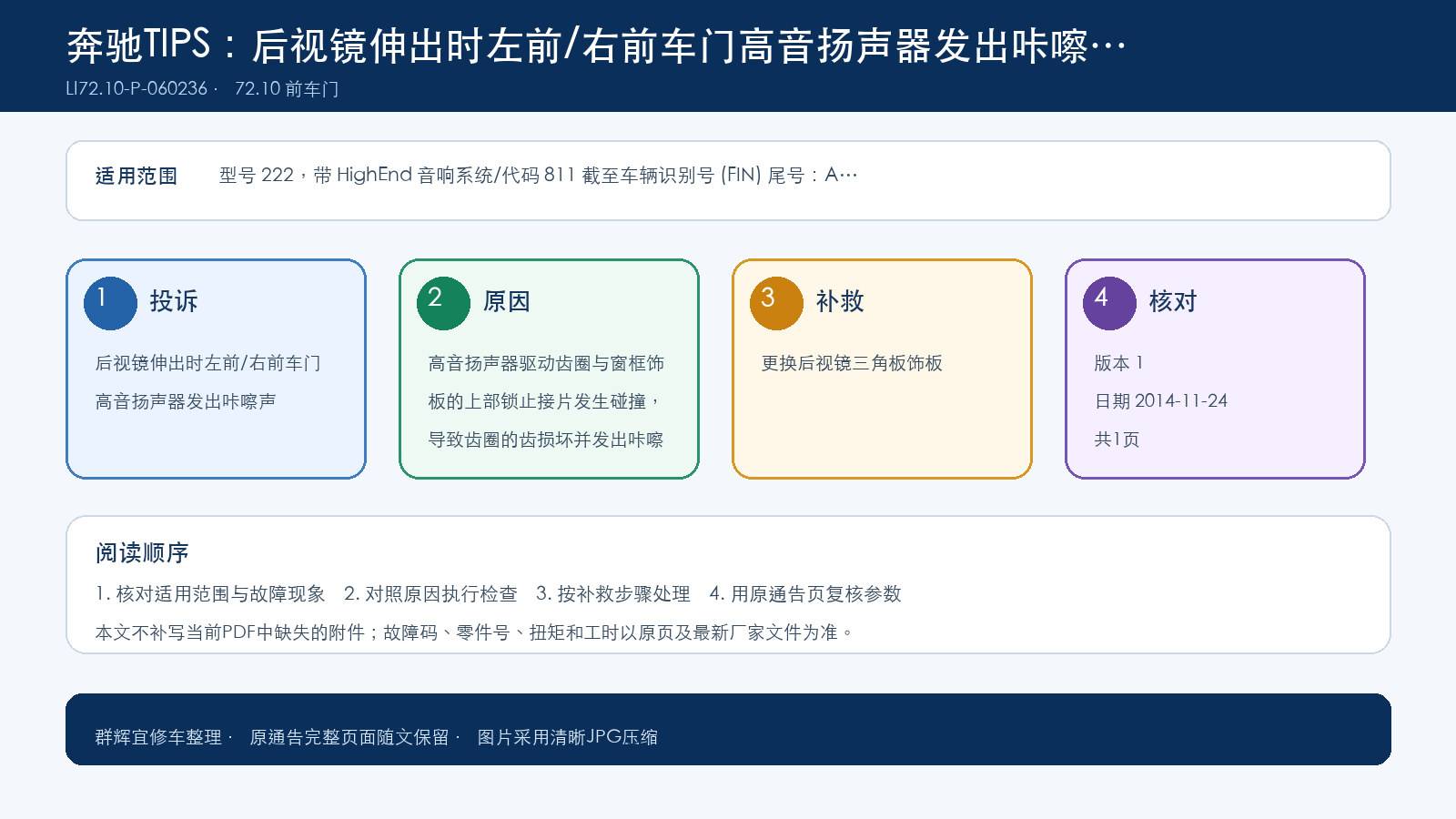Click the footer text 群辉宜修车整理
This screenshot has height=819, width=1456.
coord(158,737)
